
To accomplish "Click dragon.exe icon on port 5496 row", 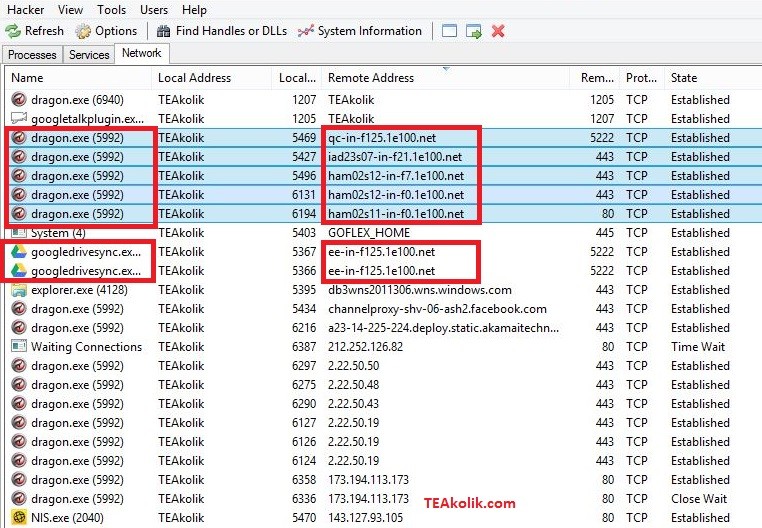I will pyautogui.click(x=18, y=176).
